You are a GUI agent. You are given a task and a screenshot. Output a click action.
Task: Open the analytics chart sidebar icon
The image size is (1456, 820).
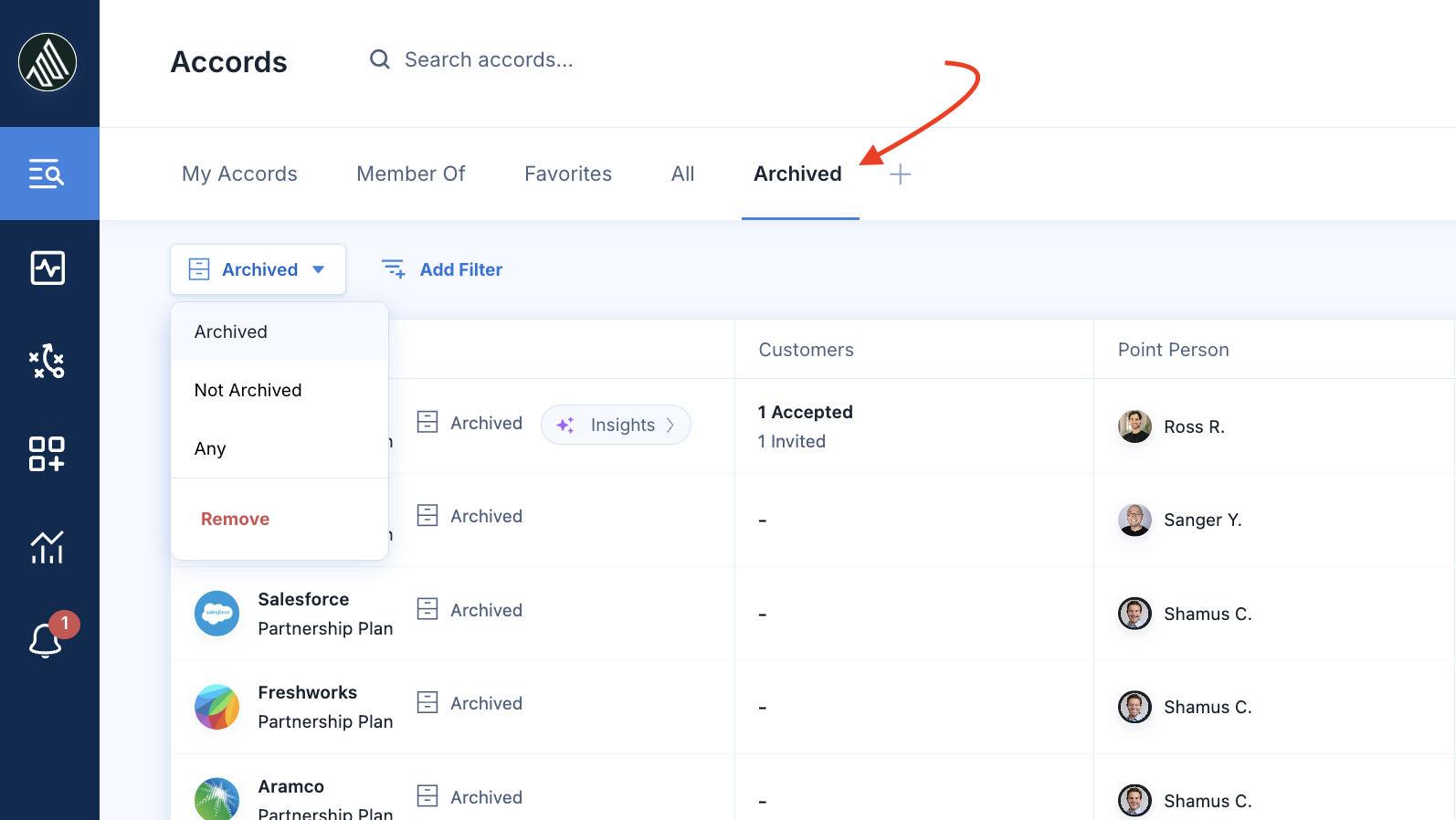coord(47,547)
